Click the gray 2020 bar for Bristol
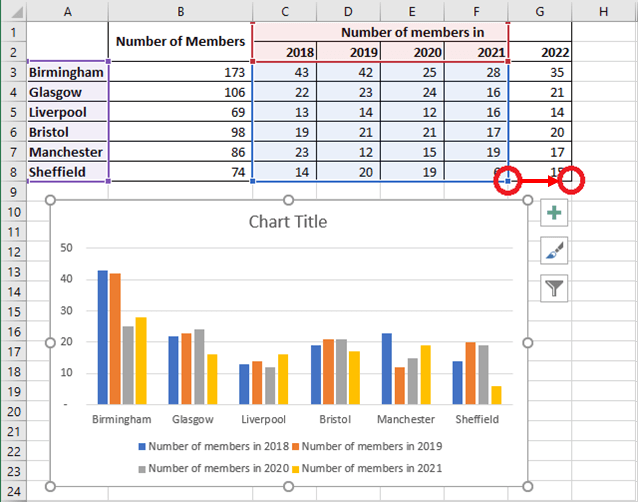The height and width of the screenshot is (502, 638). click(342, 371)
